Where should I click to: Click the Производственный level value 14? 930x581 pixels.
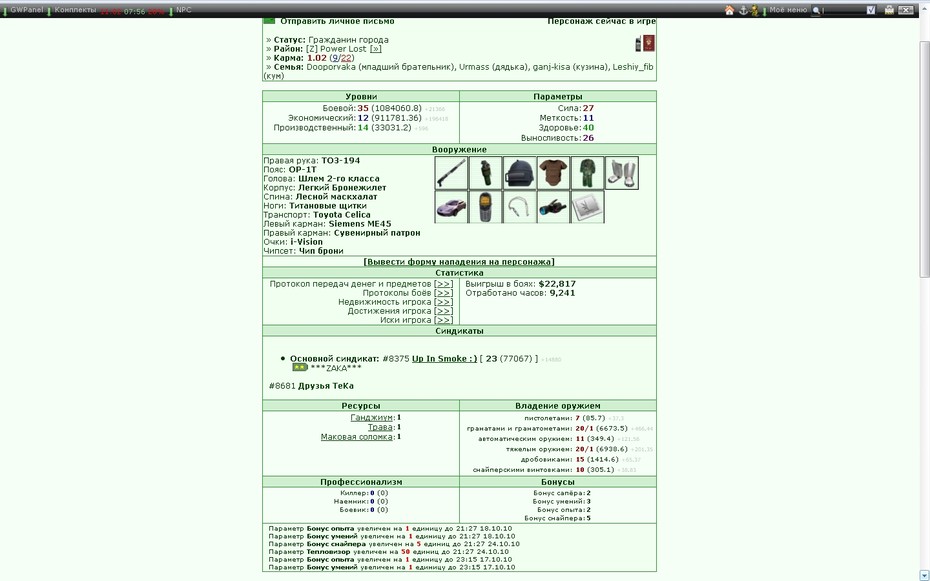pyautogui.click(x=363, y=128)
